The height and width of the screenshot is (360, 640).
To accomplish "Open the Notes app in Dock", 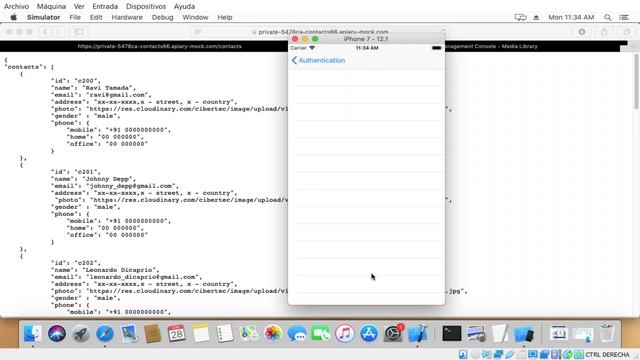I will (200, 333).
